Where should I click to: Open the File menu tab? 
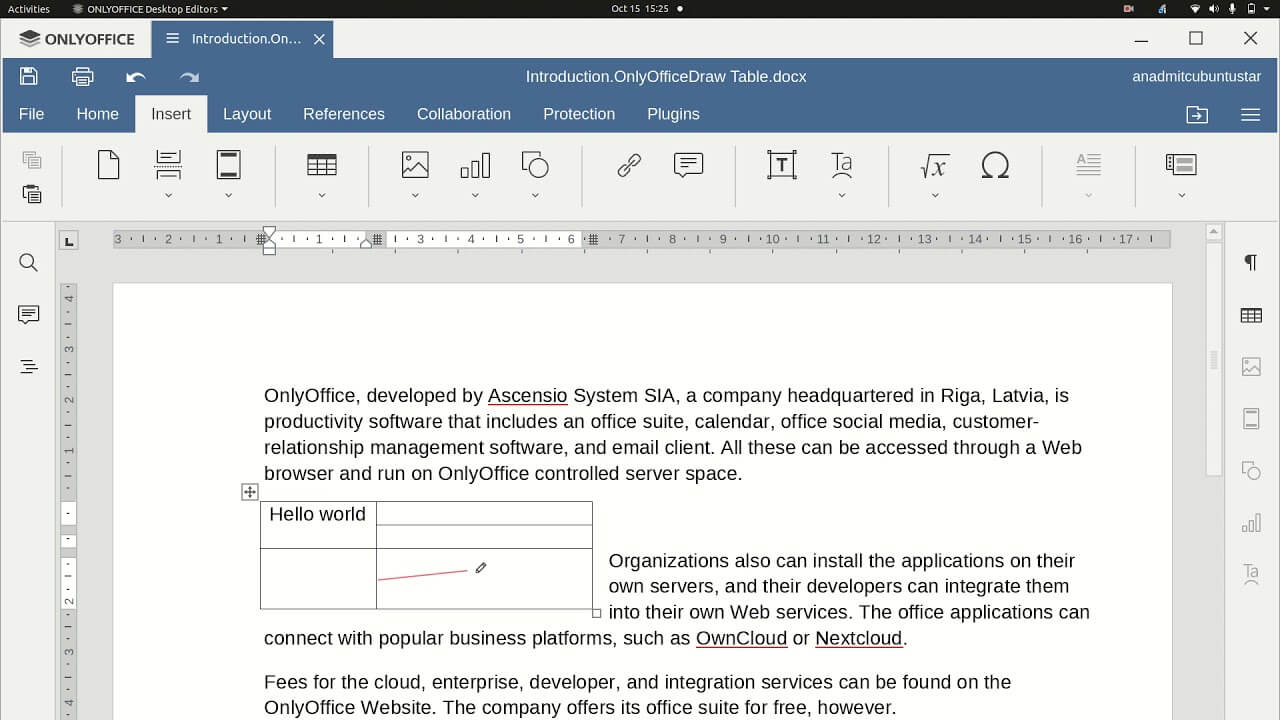tap(31, 114)
